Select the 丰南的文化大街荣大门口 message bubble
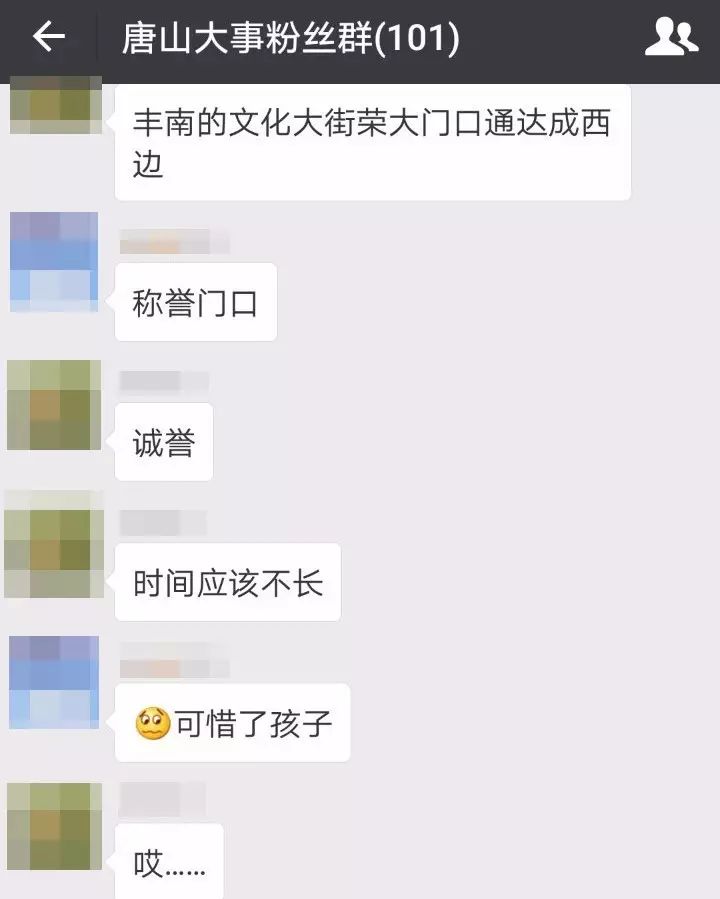Image resolution: width=720 pixels, height=899 pixels. point(373,142)
